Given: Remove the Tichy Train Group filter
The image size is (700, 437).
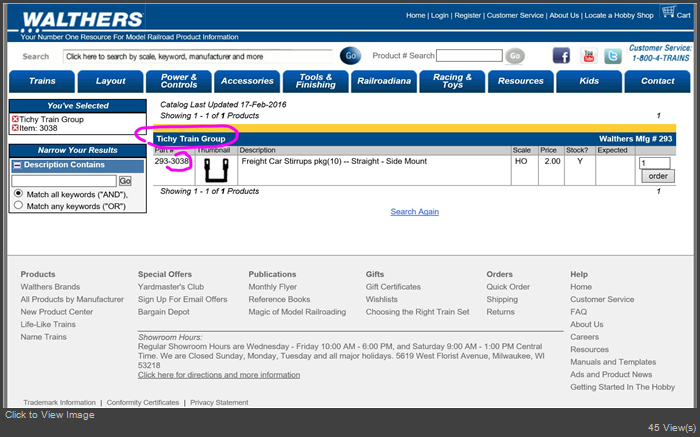Looking at the screenshot, I should point(15,119).
